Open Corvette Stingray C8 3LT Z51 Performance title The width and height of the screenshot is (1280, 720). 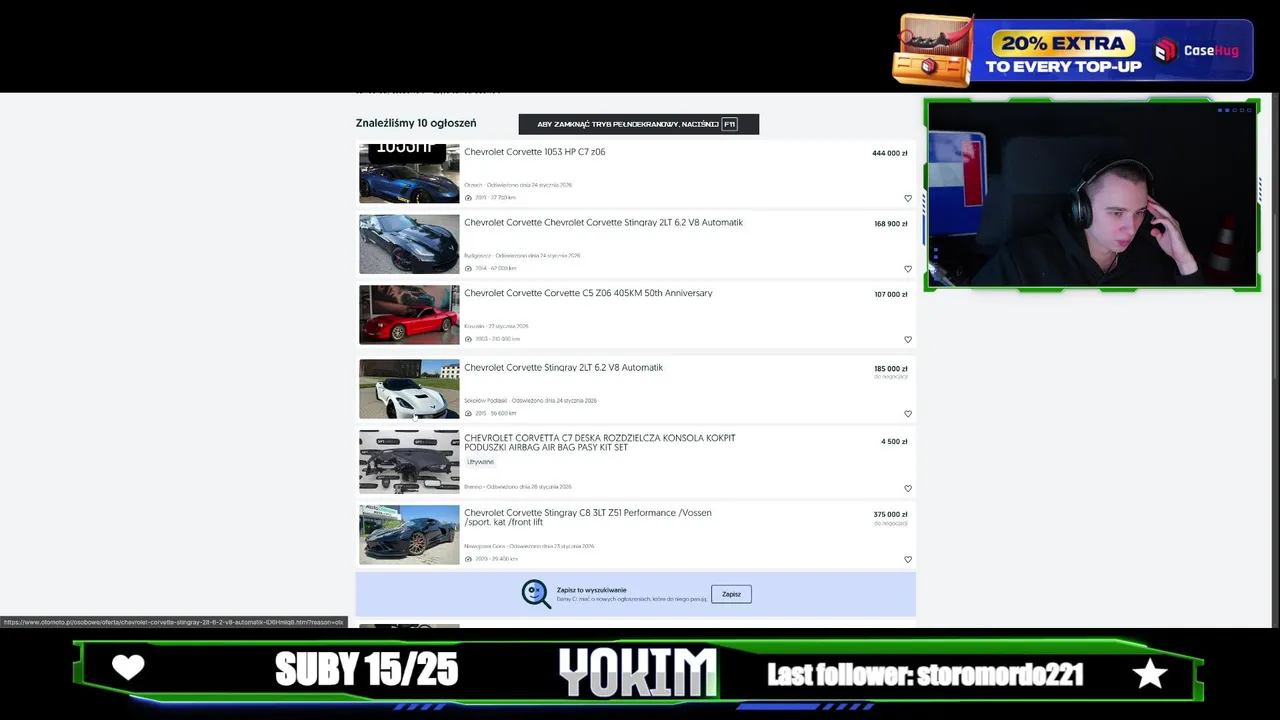coord(588,517)
